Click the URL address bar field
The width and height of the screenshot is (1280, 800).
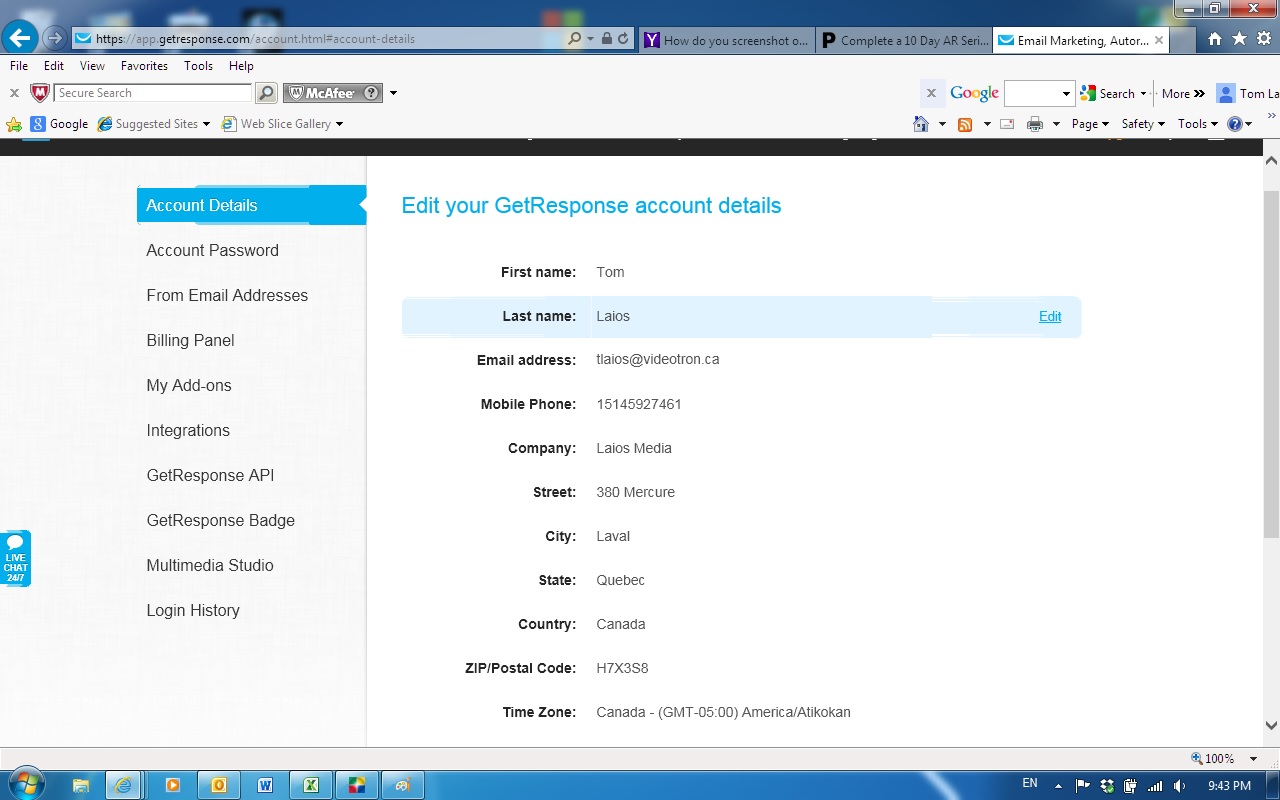point(320,39)
